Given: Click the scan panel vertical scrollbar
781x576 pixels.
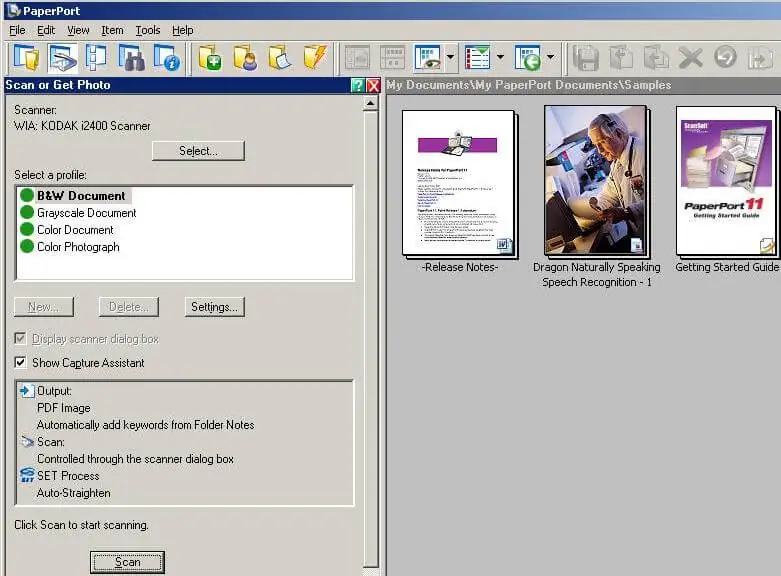Looking at the screenshot, I should tap(372, 330).
